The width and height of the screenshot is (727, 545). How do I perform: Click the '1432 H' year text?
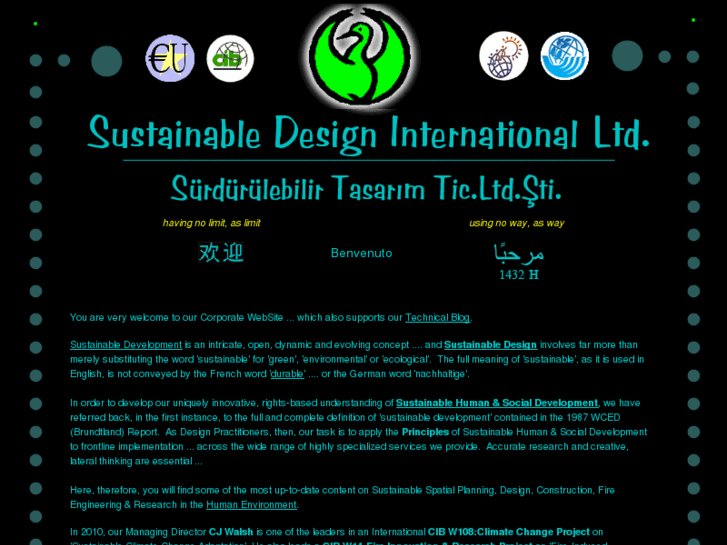coord(519,275)
